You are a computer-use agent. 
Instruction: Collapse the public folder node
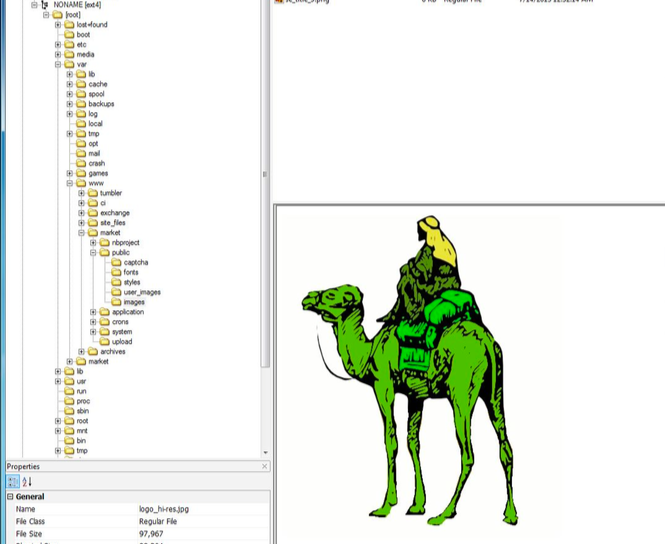(93, 252)
